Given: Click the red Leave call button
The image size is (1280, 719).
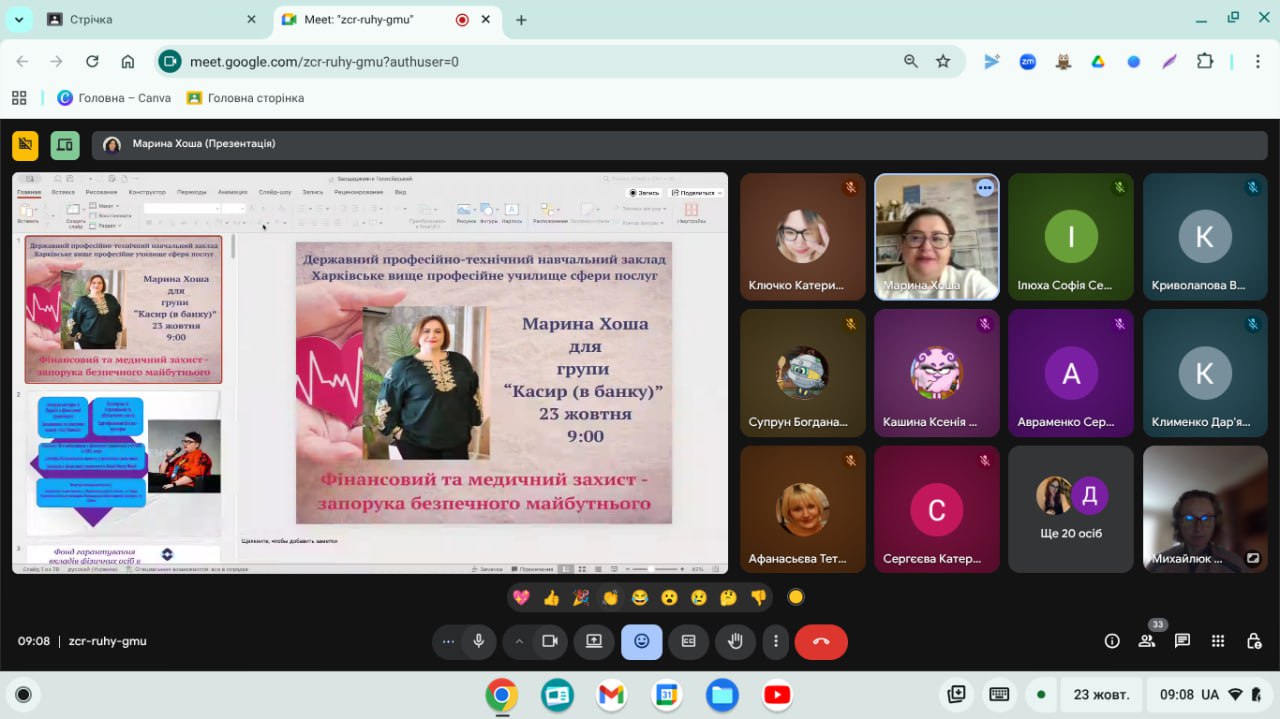Looking at the screenshot, I should coord(821,642).
